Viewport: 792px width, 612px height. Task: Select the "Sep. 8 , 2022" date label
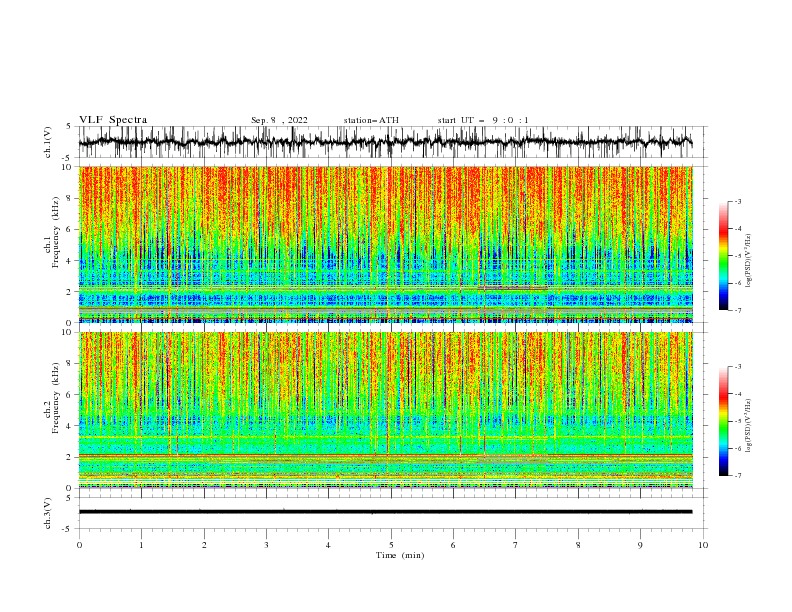coord(279,120)
